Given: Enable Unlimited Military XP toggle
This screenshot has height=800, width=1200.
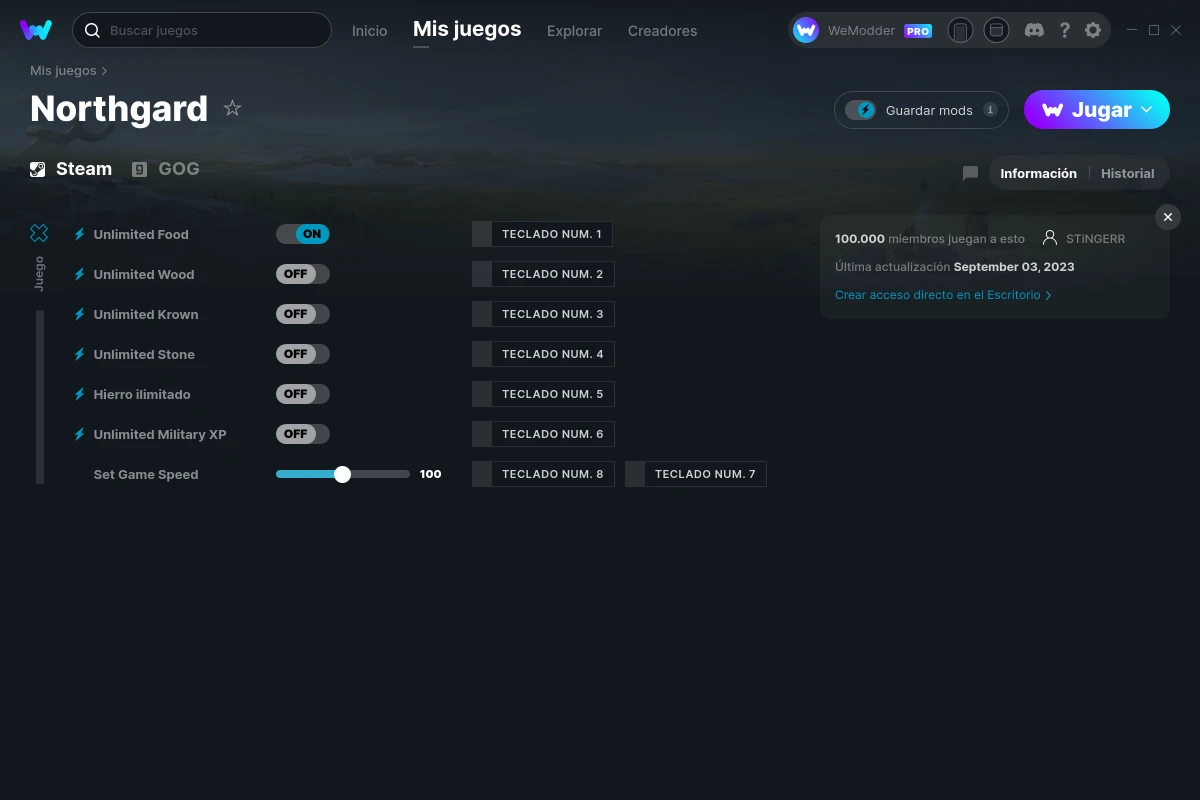Looking at the screenshot, I should 303,434.
